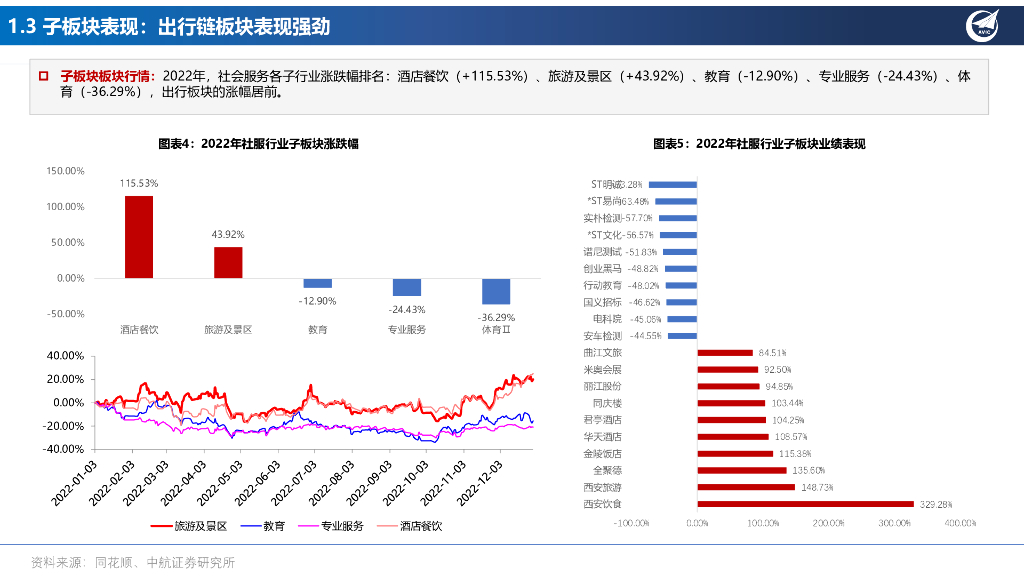Click the 君亭酒店 bar labeled 104.25%
Viewport: 1024px width, 576px height.
coord(731,420)
